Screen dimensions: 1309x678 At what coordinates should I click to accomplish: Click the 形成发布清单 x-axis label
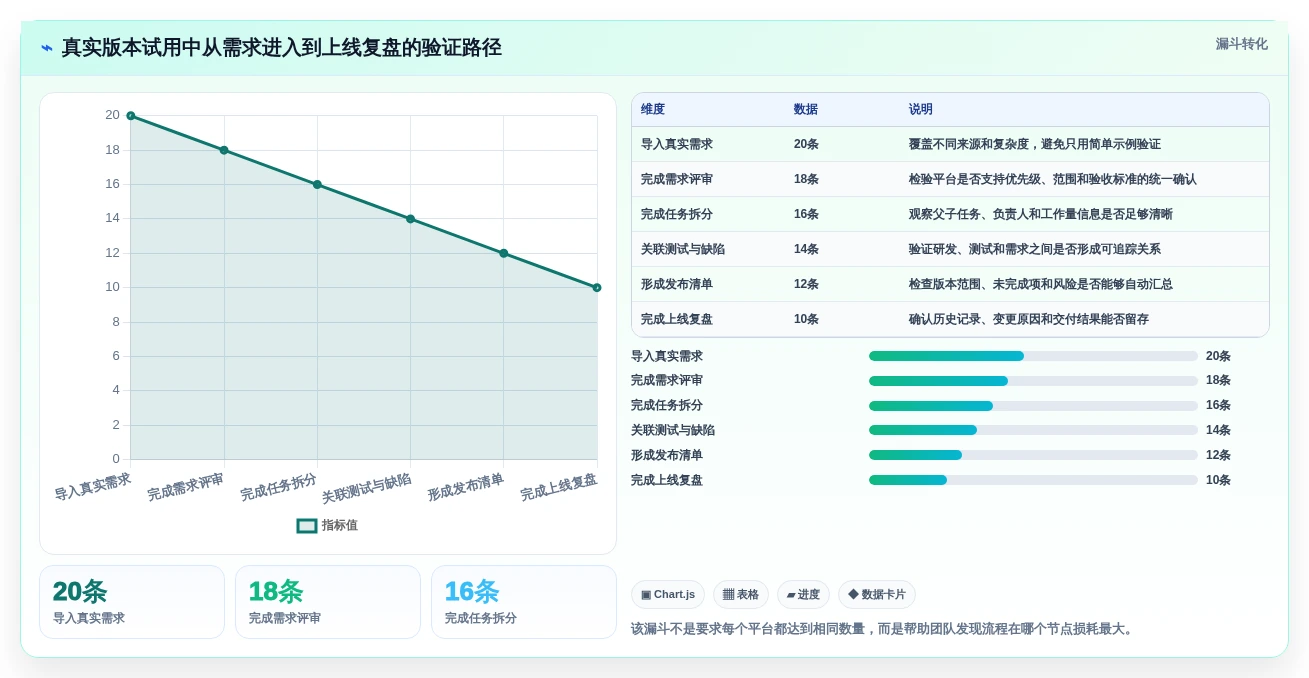466,487
